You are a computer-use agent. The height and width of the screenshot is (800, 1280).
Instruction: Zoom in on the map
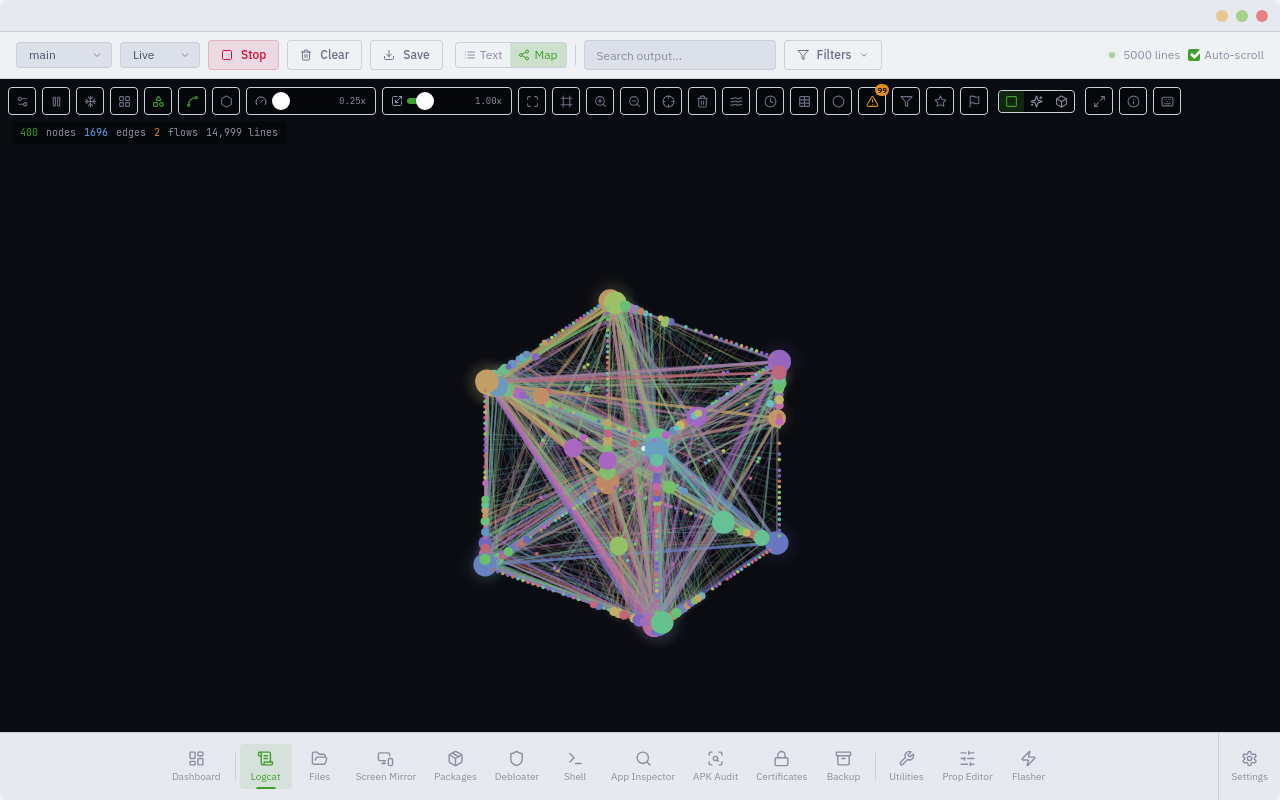coord(600,101)
